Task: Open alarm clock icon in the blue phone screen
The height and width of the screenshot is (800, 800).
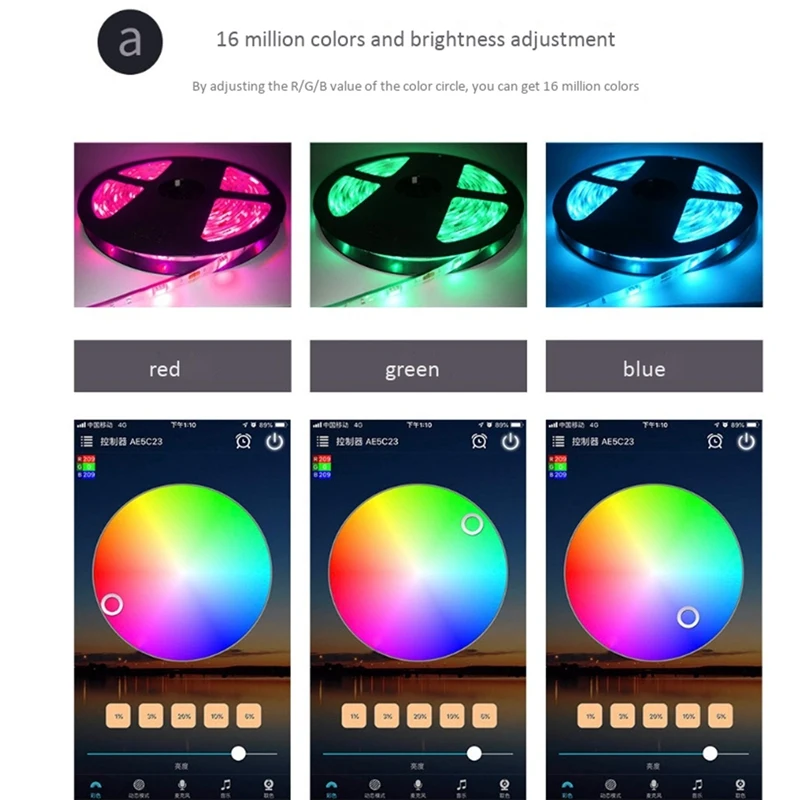Action: click(x=715, y=441)
